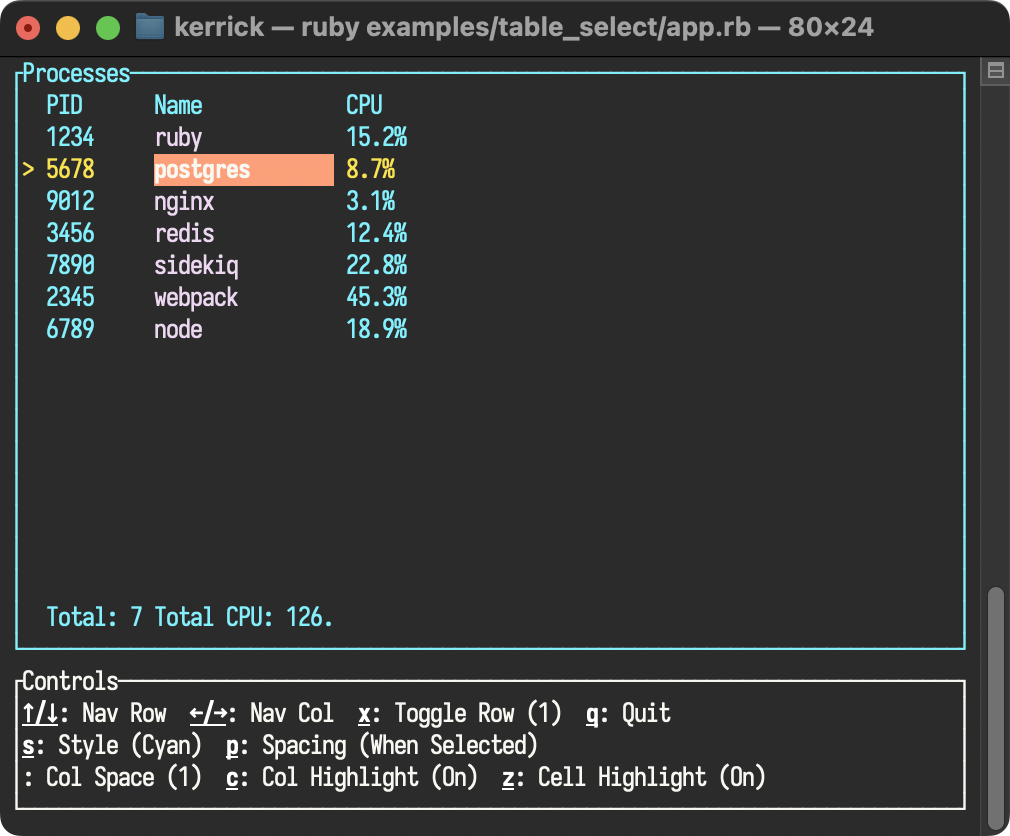Click the '↑/↓: Nav Row' hint

94,714
